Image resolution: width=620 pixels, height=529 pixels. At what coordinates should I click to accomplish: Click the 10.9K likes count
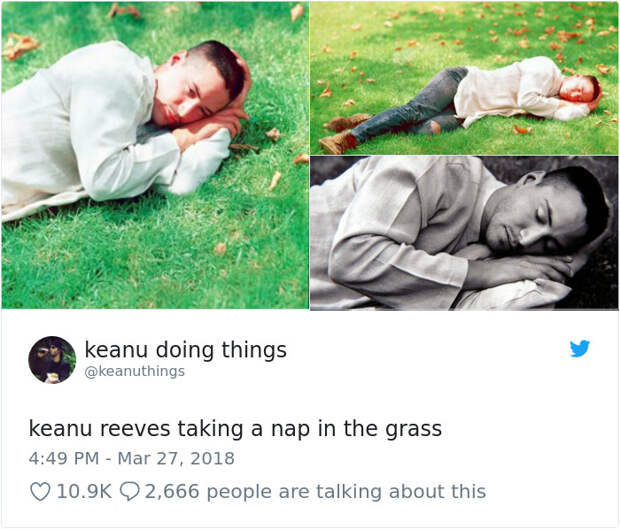coord(84,491)
